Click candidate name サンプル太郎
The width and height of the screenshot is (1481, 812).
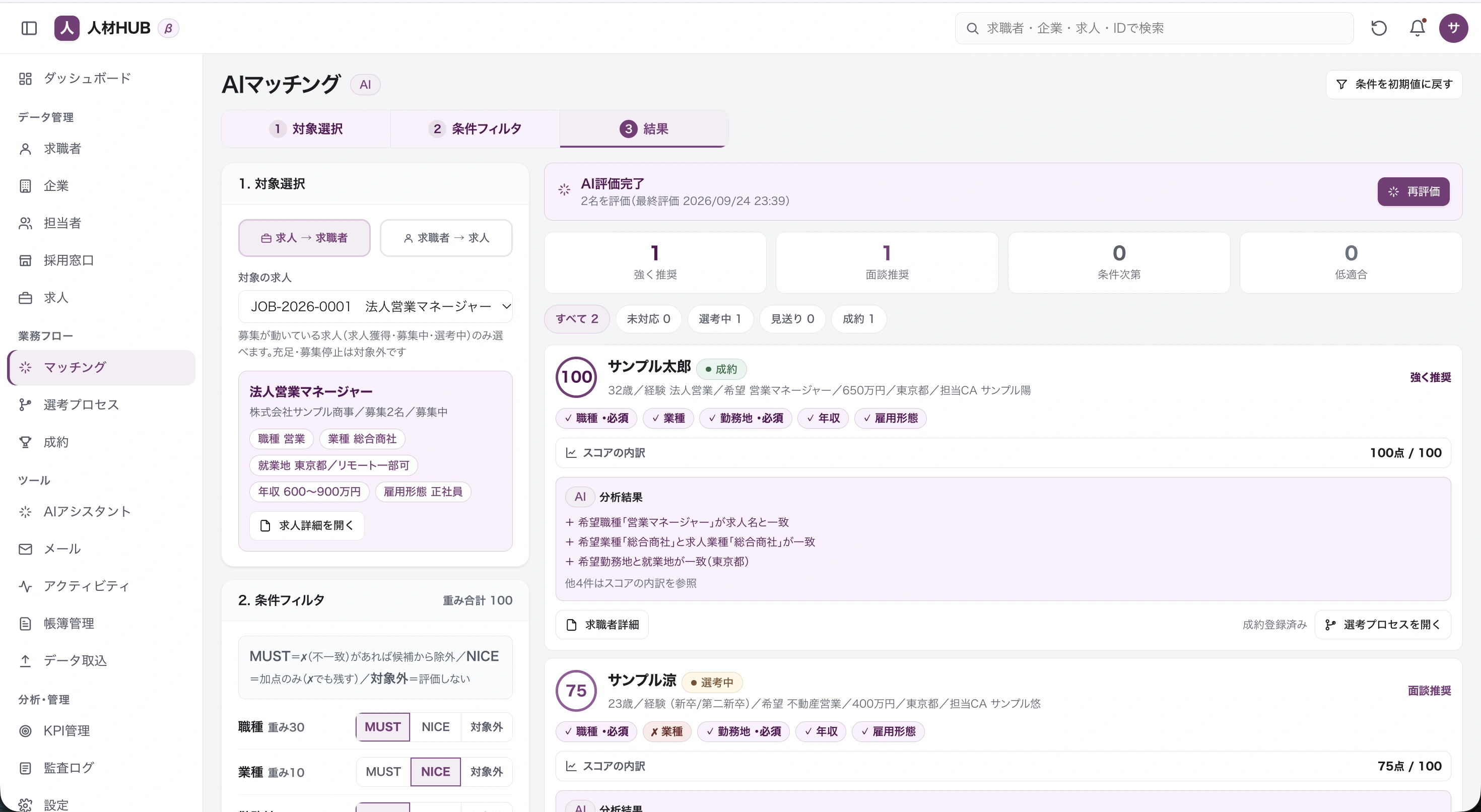click(649, 366)
